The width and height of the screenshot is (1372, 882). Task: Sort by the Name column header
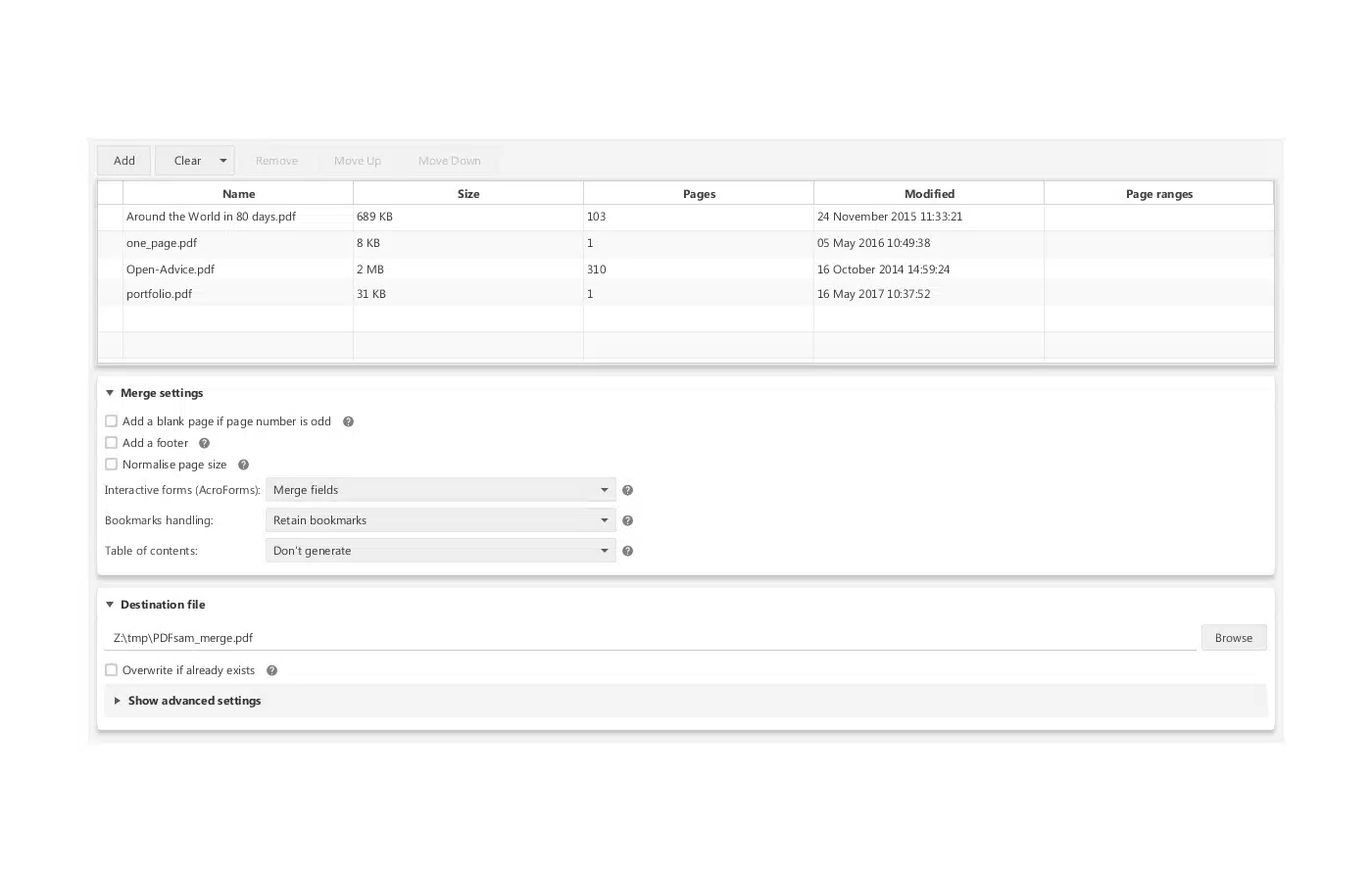click(238, 194)
